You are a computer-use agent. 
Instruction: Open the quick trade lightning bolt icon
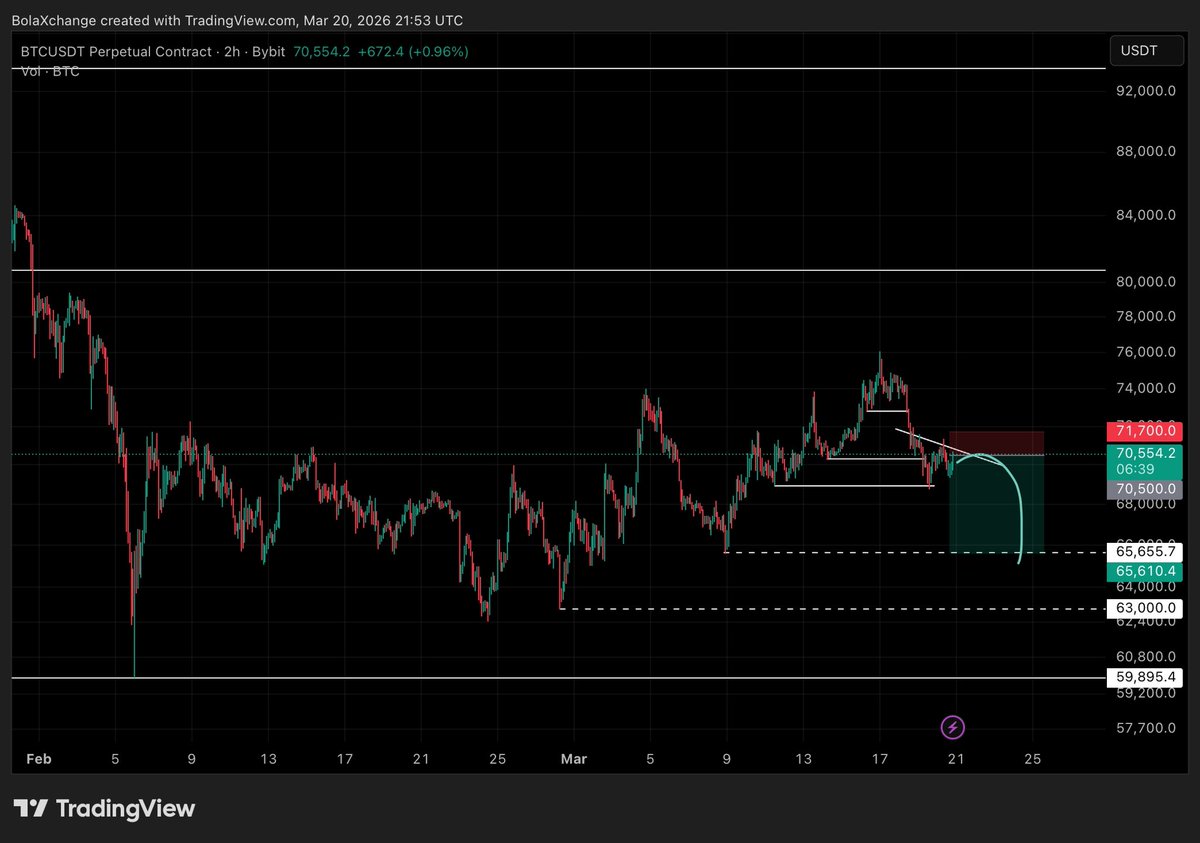click(x=953, y=728)
